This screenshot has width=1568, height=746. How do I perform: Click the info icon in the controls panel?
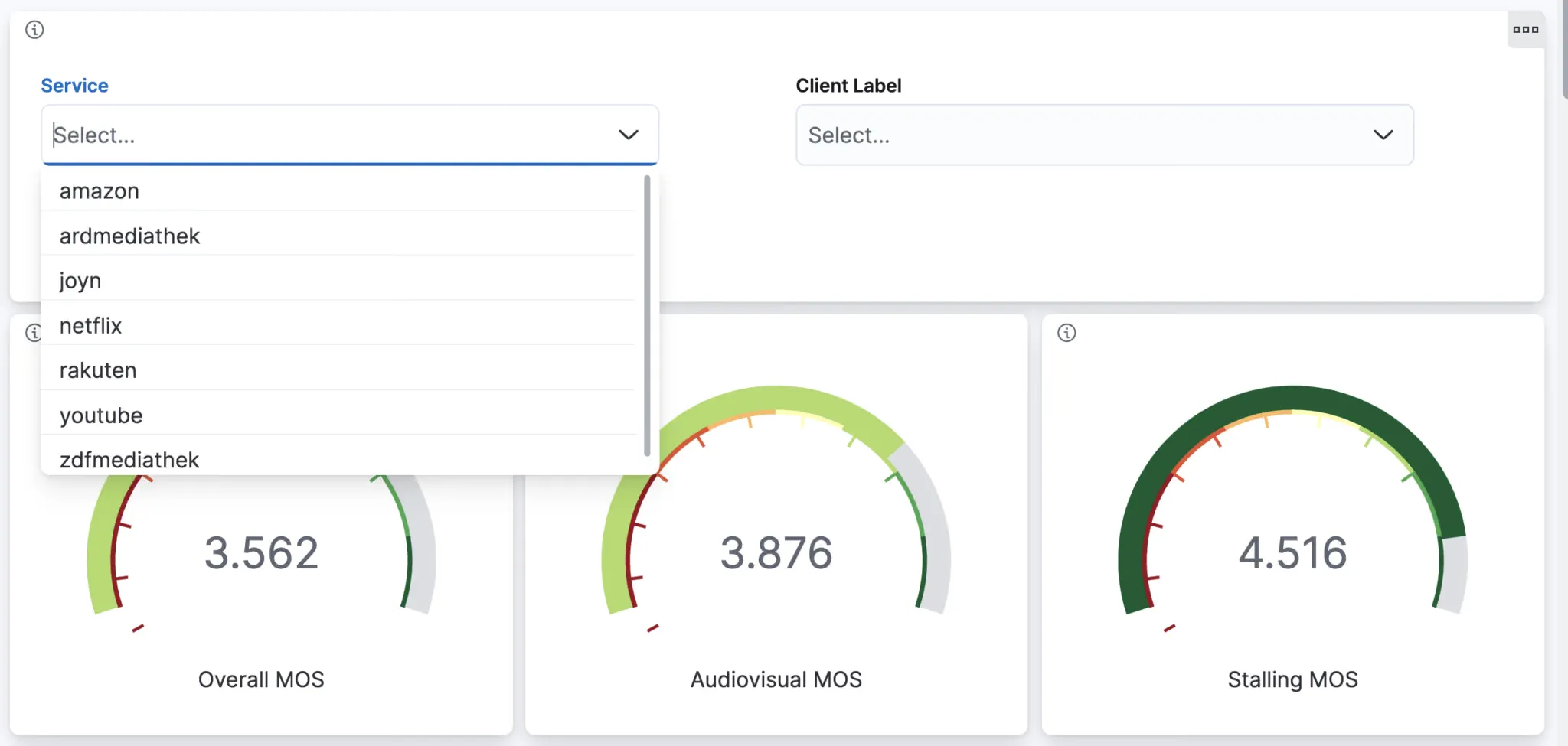34,30
